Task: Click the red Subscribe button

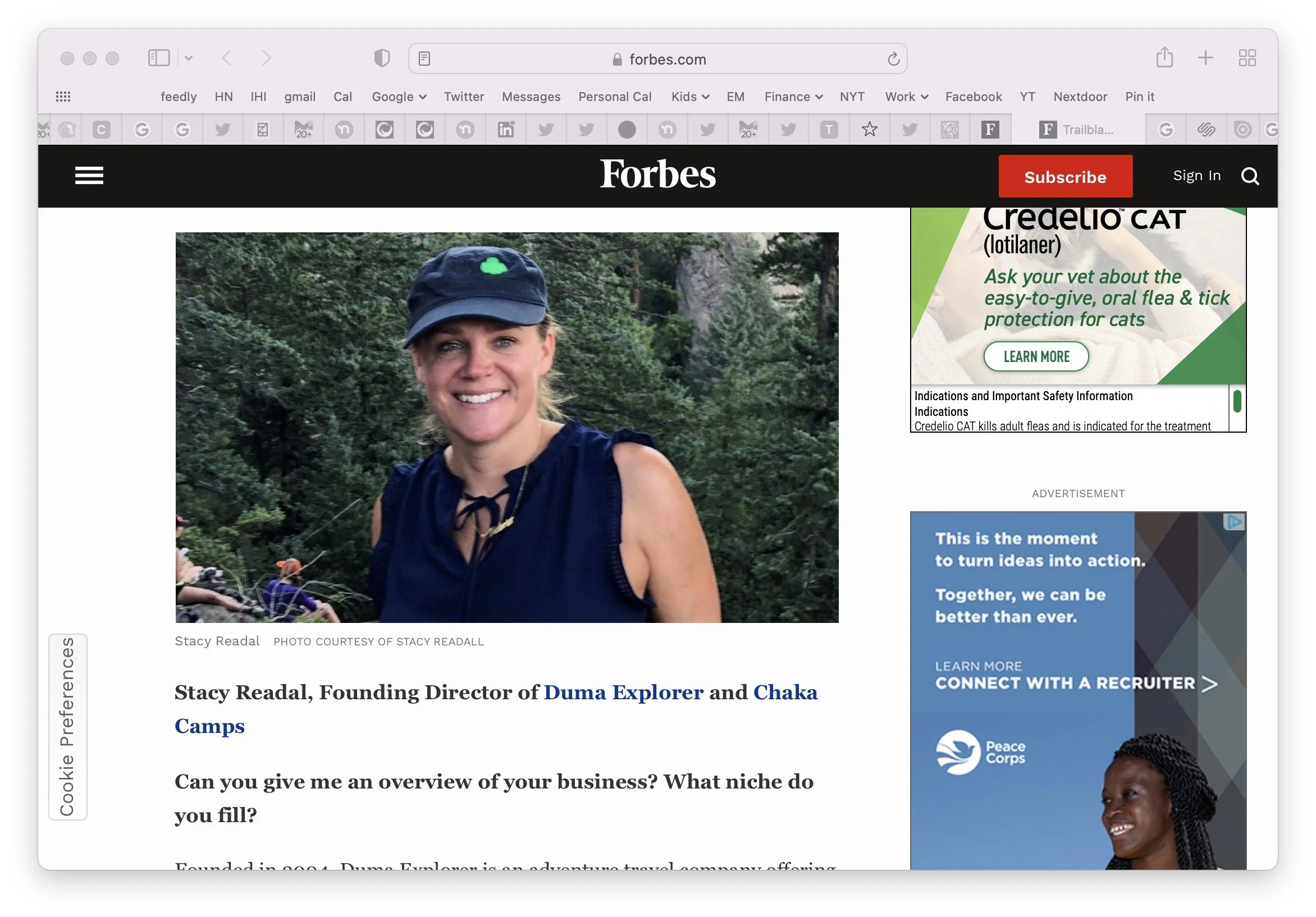Action: pos(1065,177)
